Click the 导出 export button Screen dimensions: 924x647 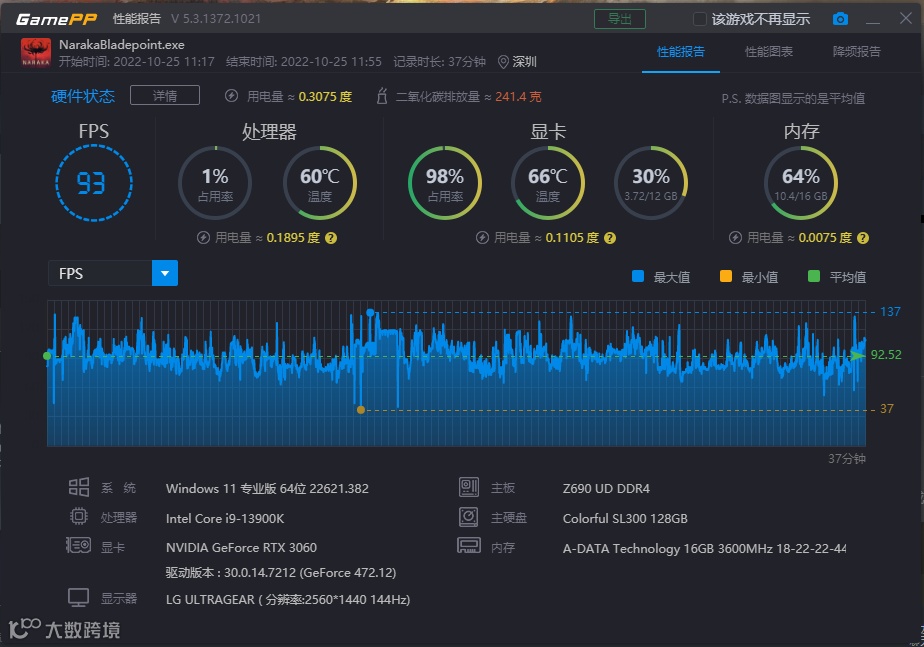[x=620, y=19]
